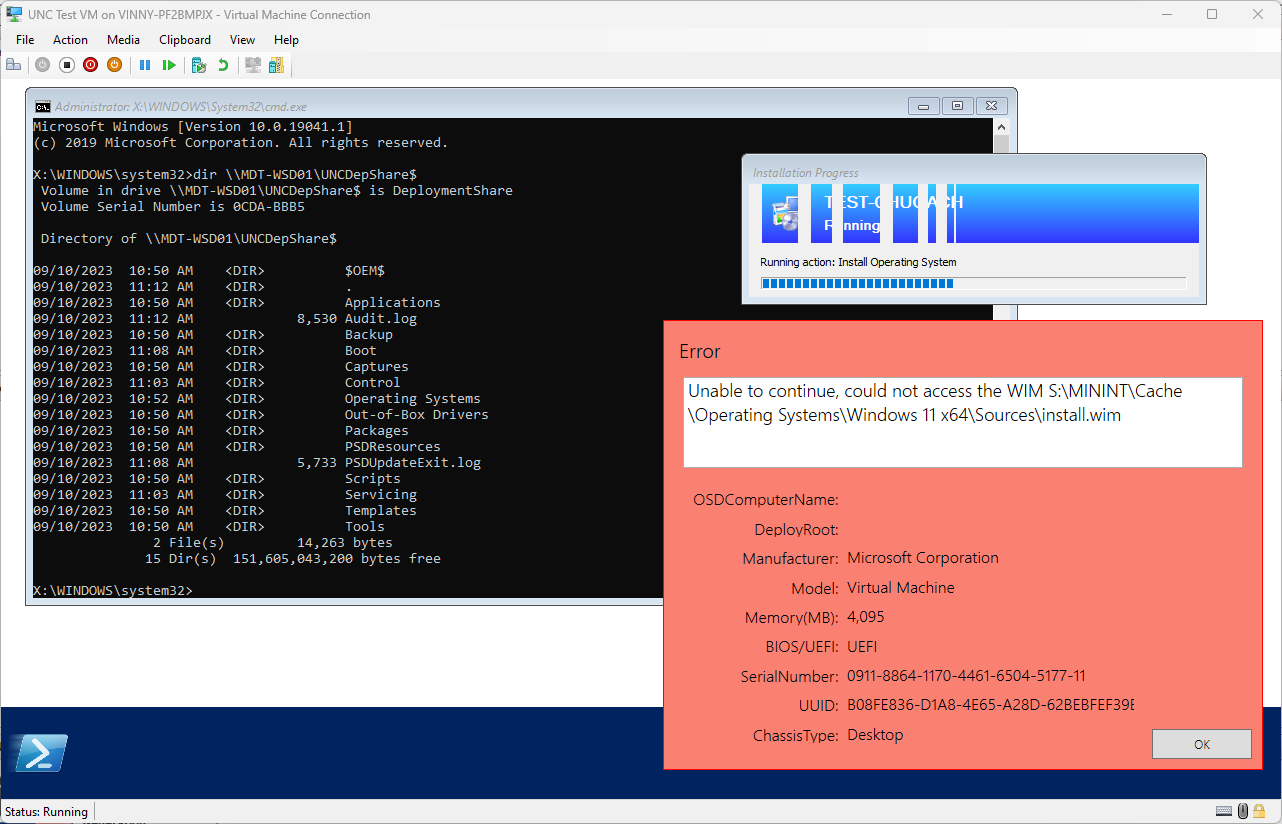Screen dimensions: 1282x824
Task: Turn off the VM using the stop icon
Action: click(x=66, y=64)
